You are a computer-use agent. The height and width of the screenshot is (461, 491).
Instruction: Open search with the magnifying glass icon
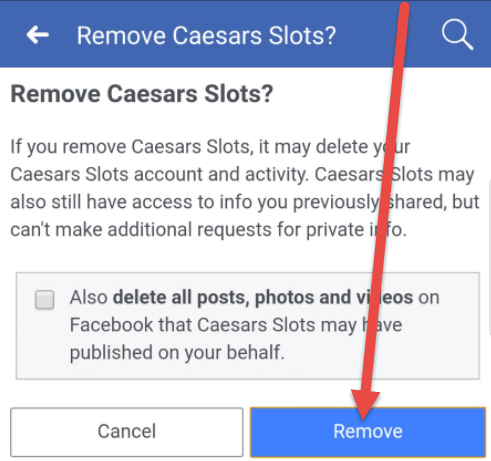(x=457, y=35)
